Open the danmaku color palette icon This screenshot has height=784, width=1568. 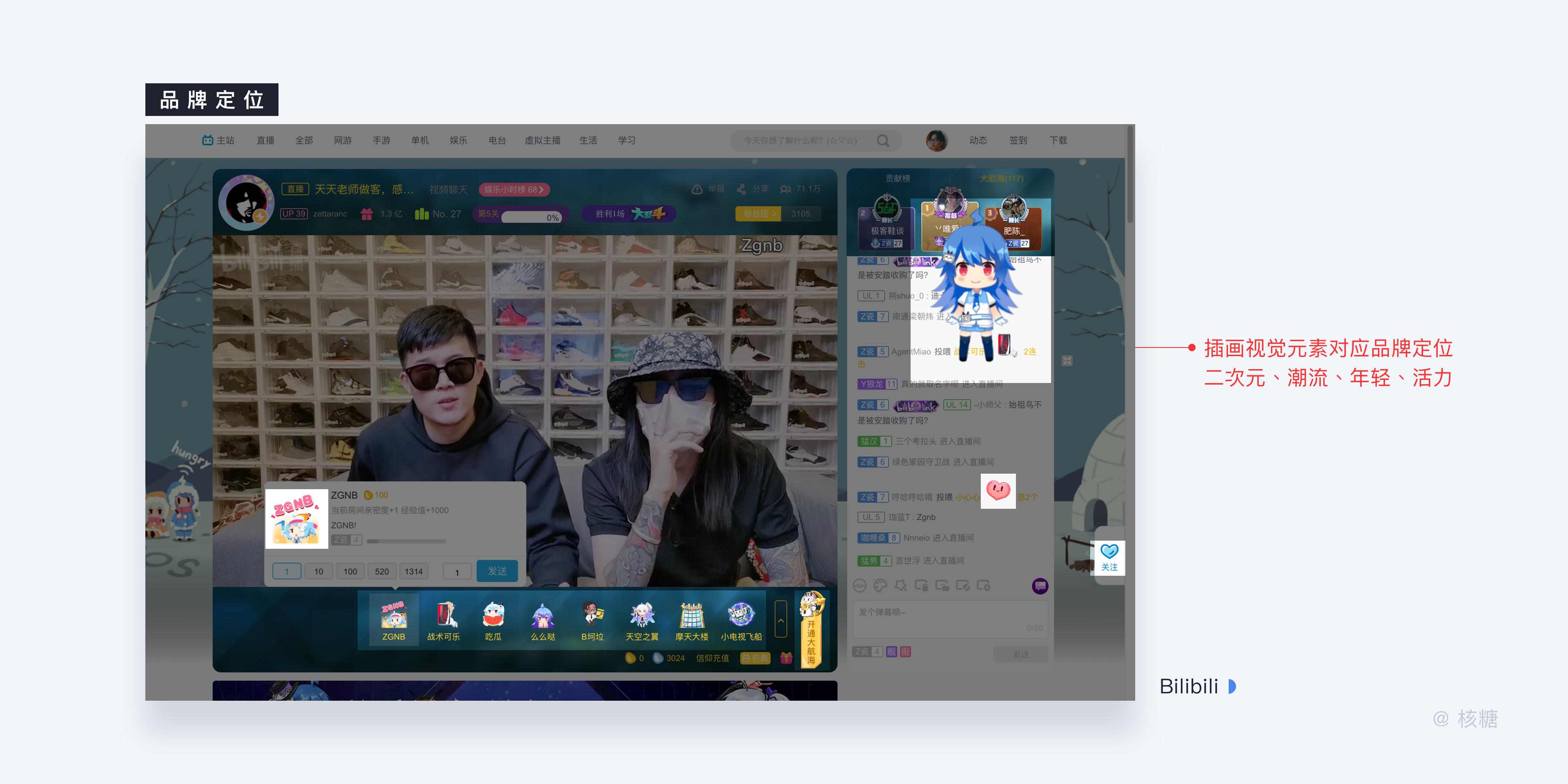tap(880, 586)
